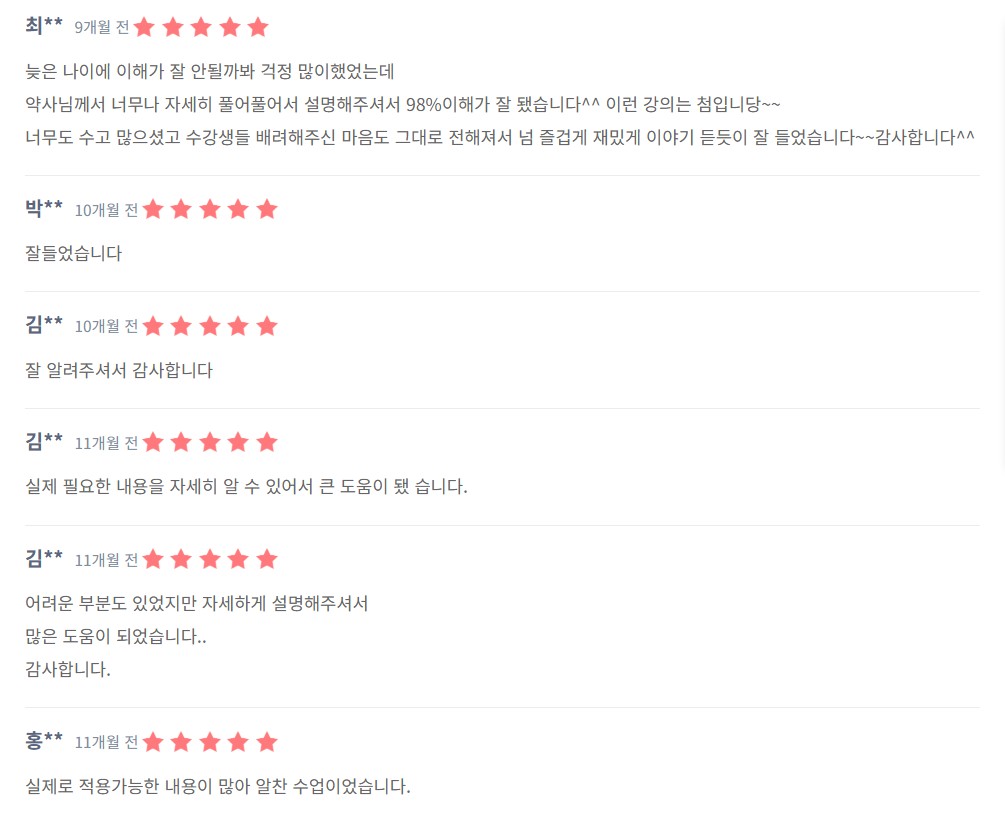Click review line 늦은 나이에 이해가

click(210, 70)
